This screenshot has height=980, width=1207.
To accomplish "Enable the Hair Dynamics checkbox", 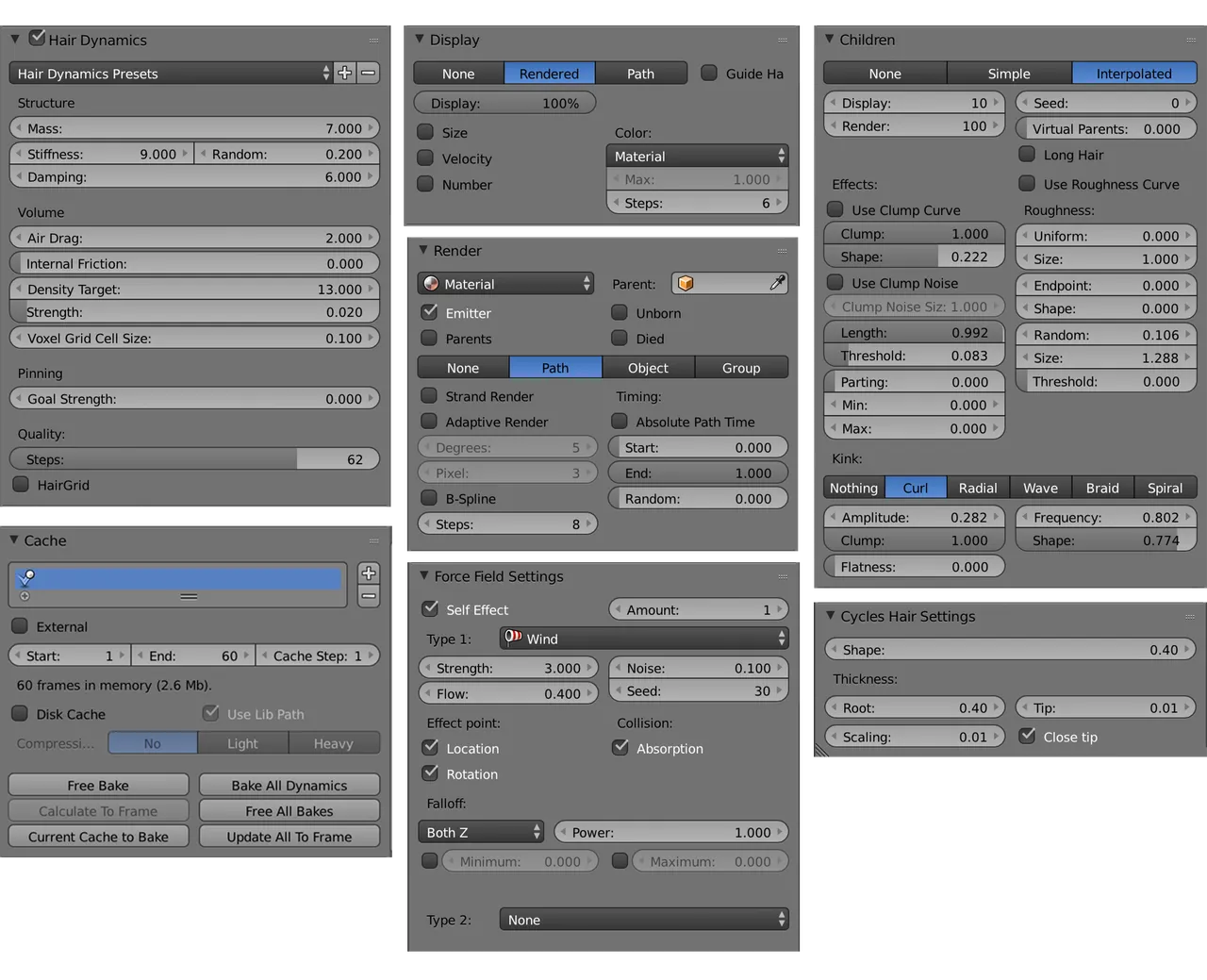I will (x=38, y=38).
